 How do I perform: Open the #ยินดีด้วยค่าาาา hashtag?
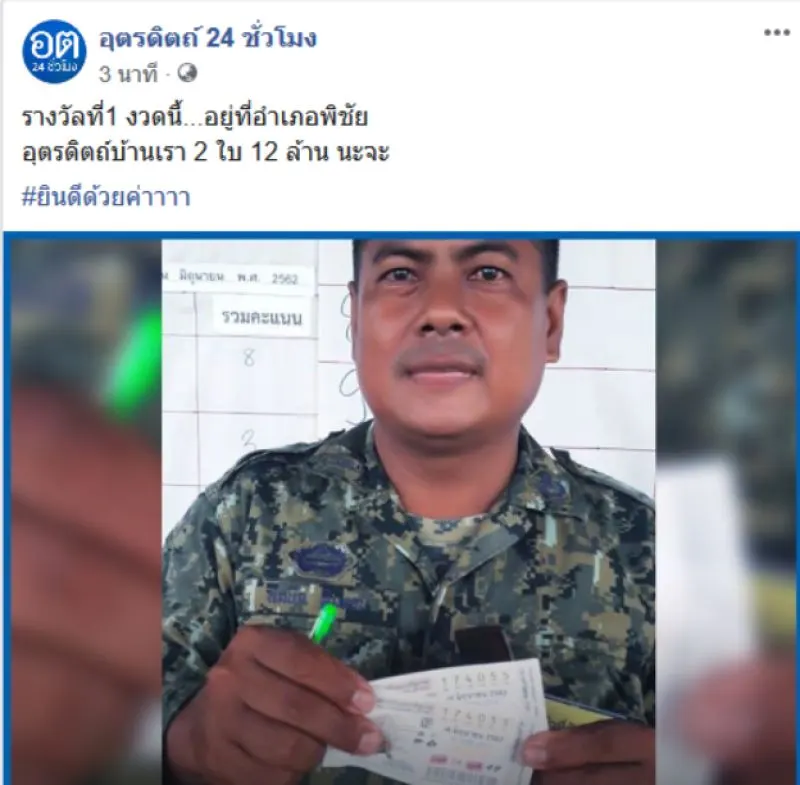point(106,197)
